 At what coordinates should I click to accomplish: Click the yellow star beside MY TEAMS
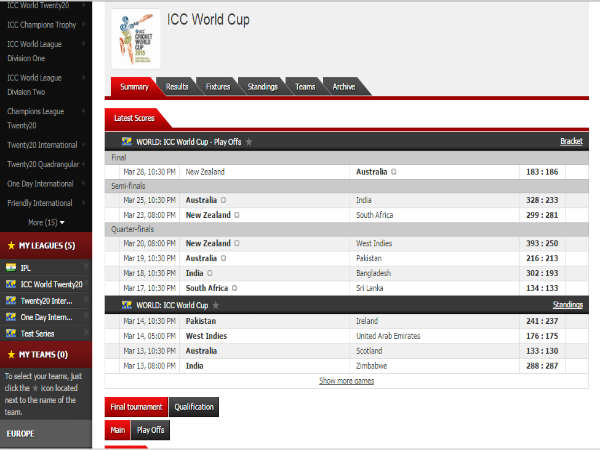coord(11,354)
